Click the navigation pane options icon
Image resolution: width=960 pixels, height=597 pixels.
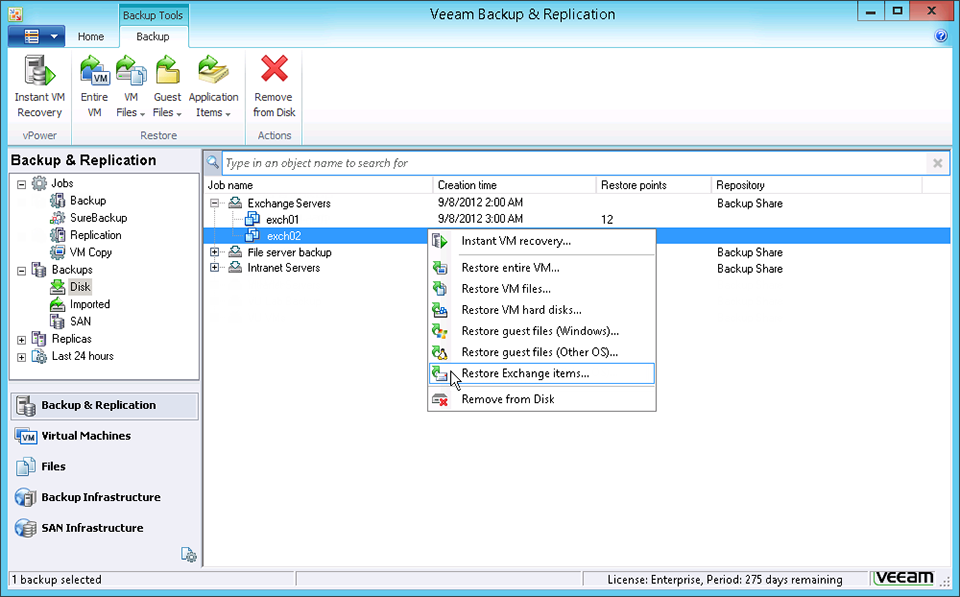189,555
